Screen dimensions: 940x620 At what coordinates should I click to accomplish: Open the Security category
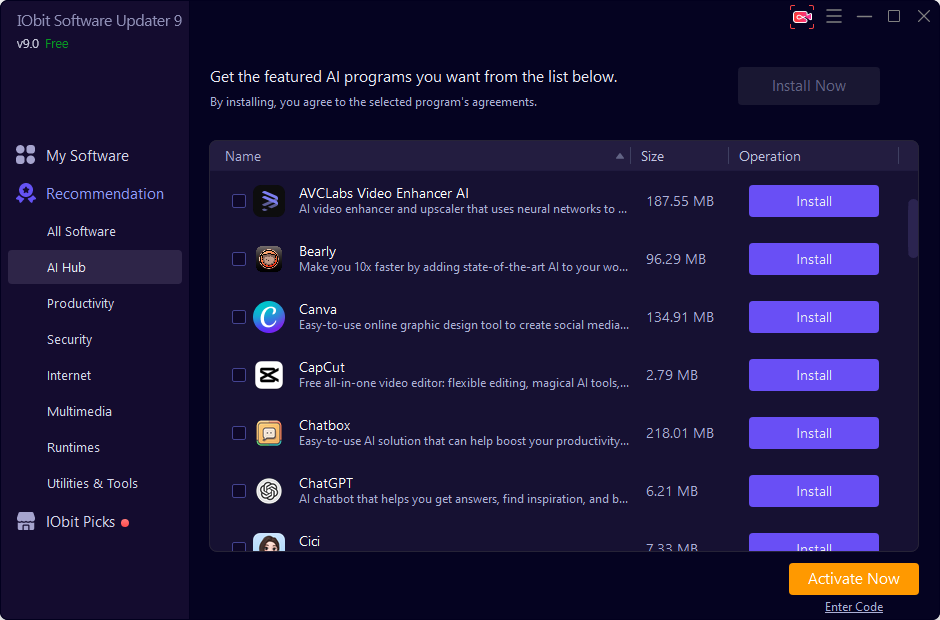coord(70,339)
